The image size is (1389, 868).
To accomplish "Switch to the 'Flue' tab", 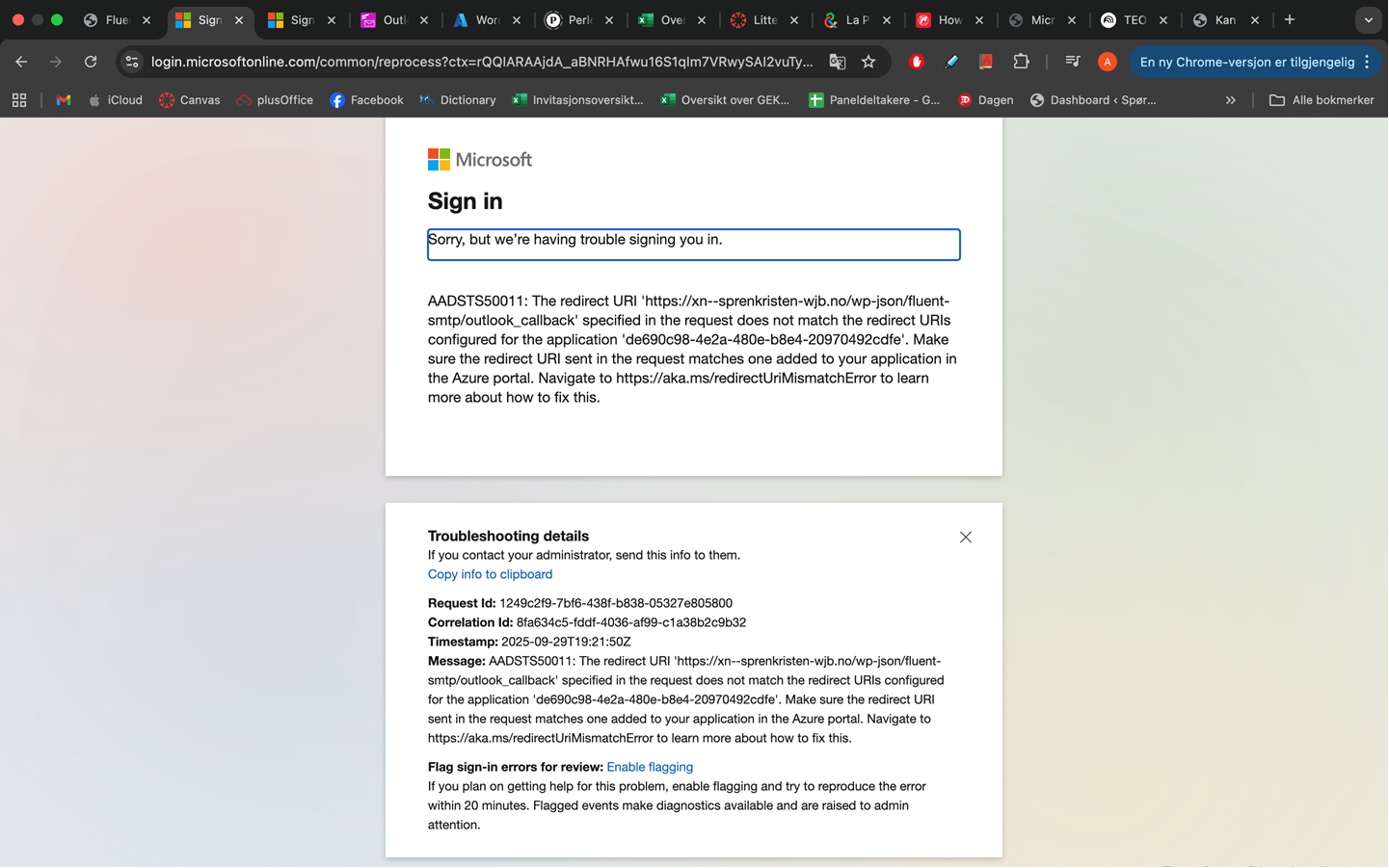I will tap(117, 20).
